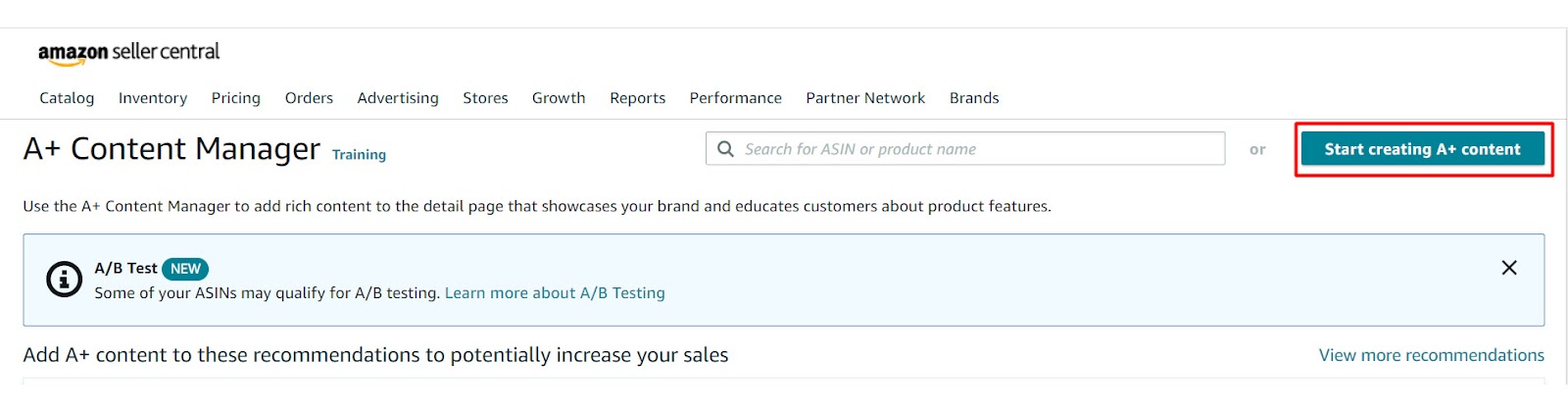This screenshot has width=1568, height=413.
Task: Open the Orders menu
Action: pos(309,98)
